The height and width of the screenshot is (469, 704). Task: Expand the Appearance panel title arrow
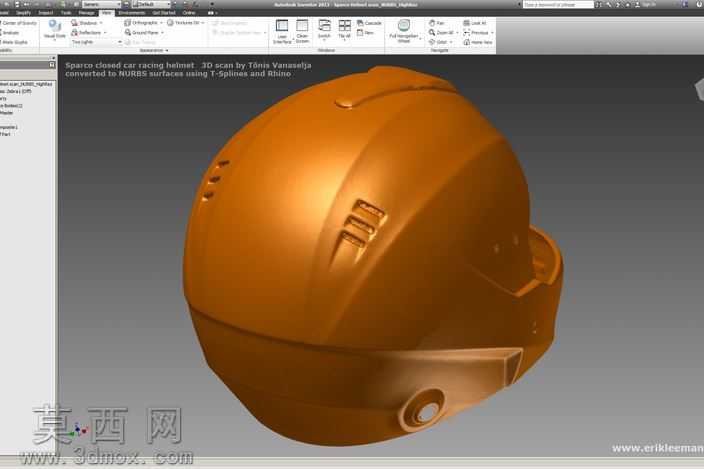pos(167,51)
